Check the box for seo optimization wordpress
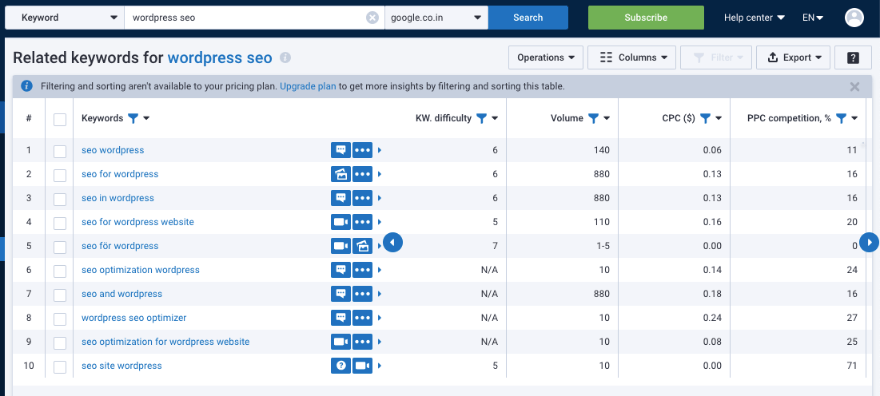The width and height of the screenshot is (880, 396). click(x=59, y=271)
